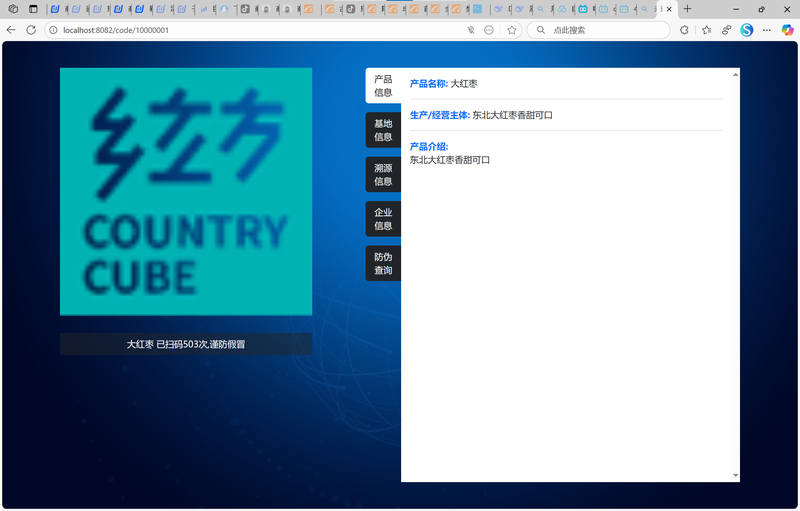View site information for localhost
Image resolution: width=800 pixels, height=511 pixels.
(x=53, y=30)
